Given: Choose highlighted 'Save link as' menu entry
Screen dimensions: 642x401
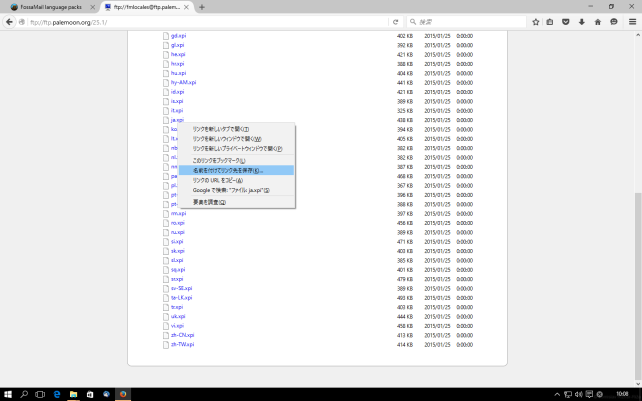Looking at the screenshot, I should coord(236,170).
